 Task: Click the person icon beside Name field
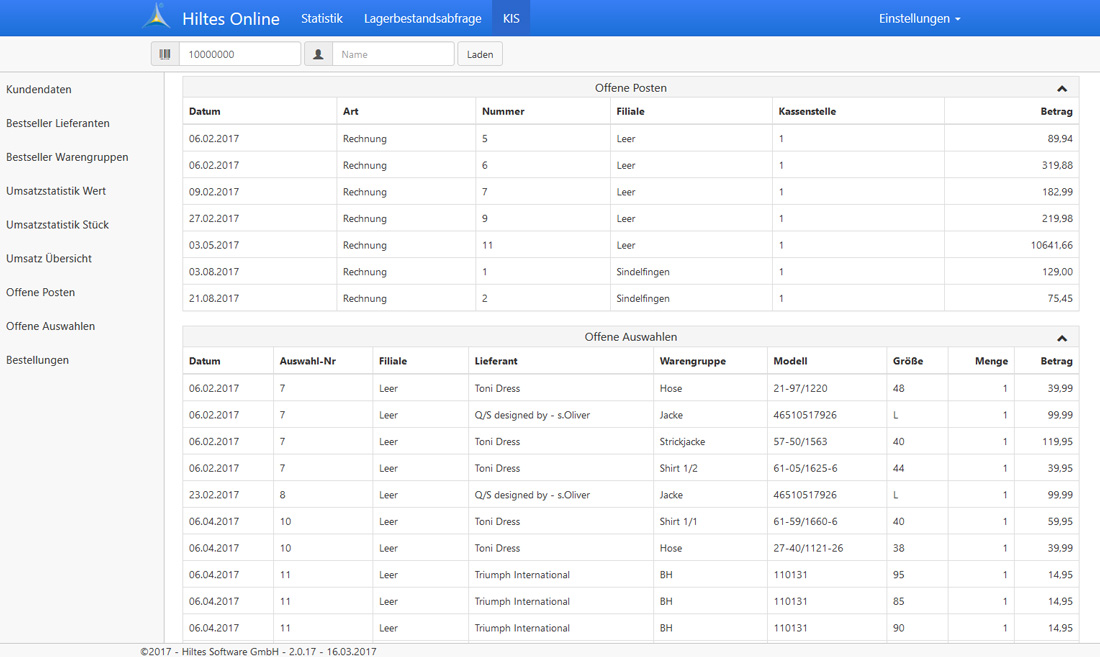point(318,54)
